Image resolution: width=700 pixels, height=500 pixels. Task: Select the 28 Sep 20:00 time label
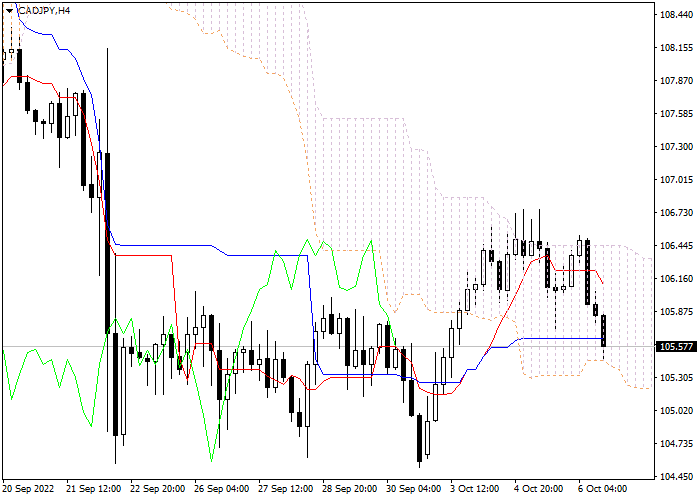pos(349,489)
